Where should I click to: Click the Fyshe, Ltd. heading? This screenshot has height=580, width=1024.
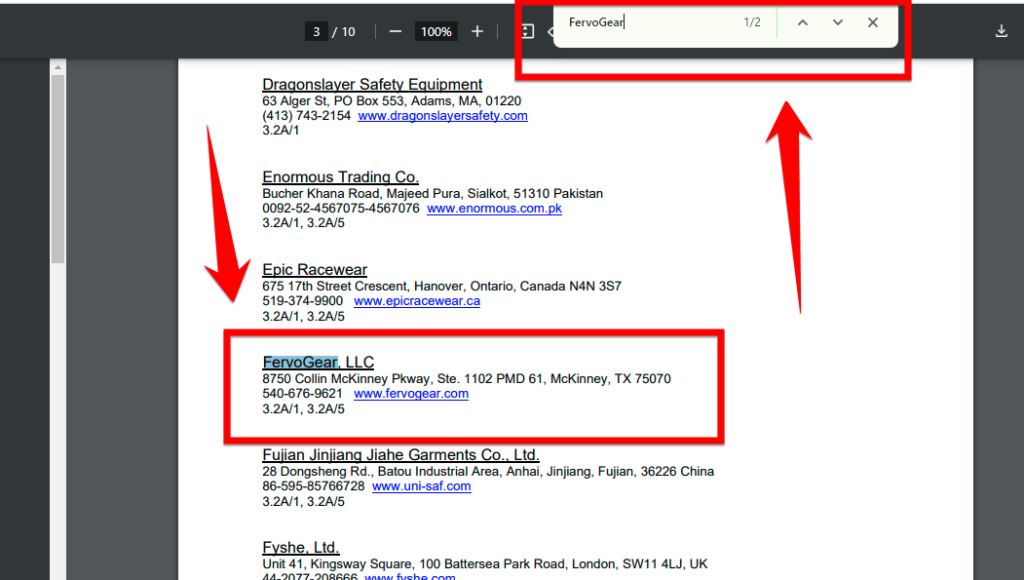300,547
